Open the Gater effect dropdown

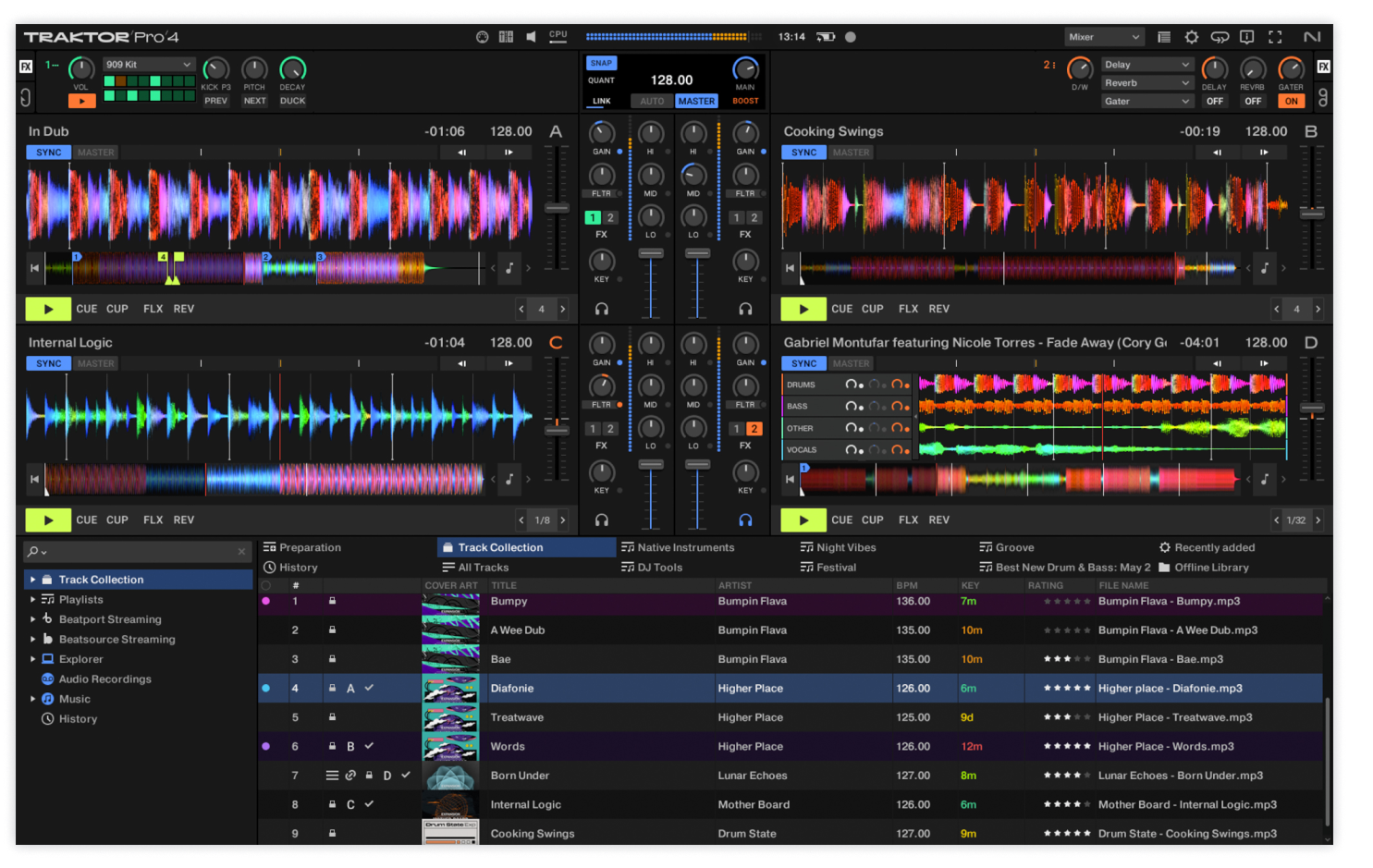(1146, 102)
